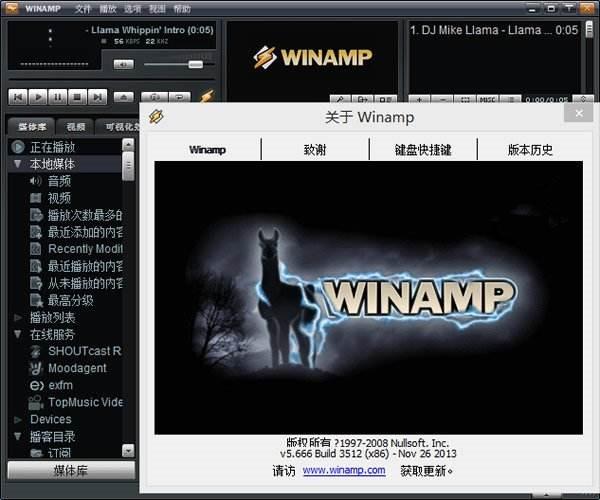Click the tree scrollbar up arrow

tap(128, 145)
